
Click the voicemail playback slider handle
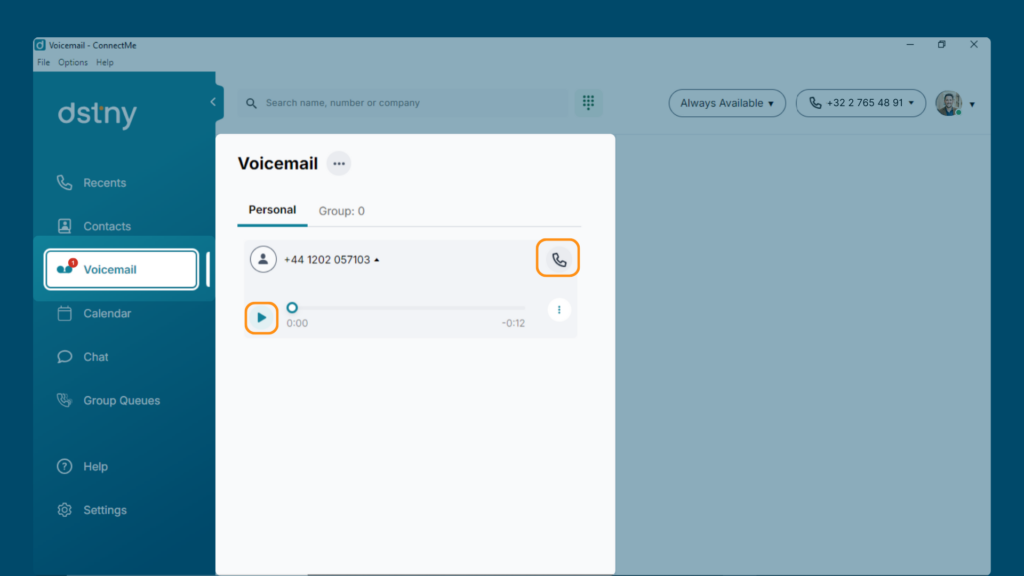[292, 308]
